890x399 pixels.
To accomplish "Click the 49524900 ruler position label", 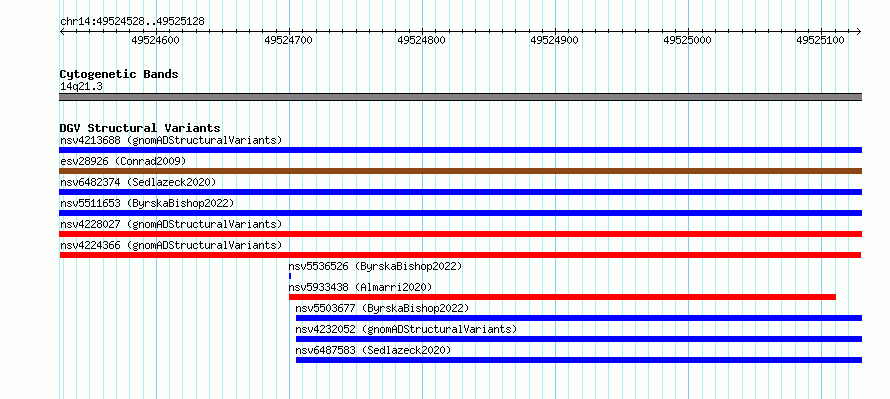I will [x=554, y=40].
